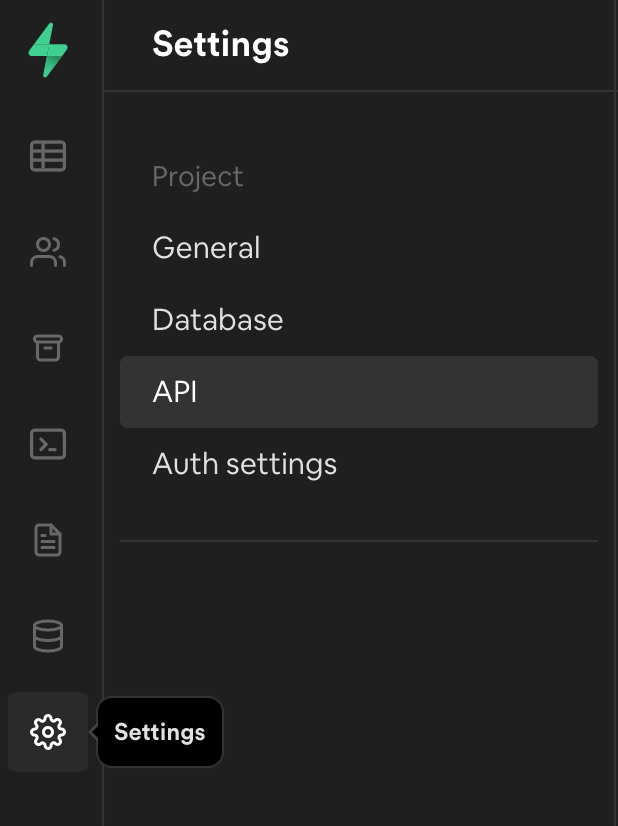This screenshot has height=826, width=618.
Task: Launch the SQL editor terminal icon
Action: click(x=48, y=444)
